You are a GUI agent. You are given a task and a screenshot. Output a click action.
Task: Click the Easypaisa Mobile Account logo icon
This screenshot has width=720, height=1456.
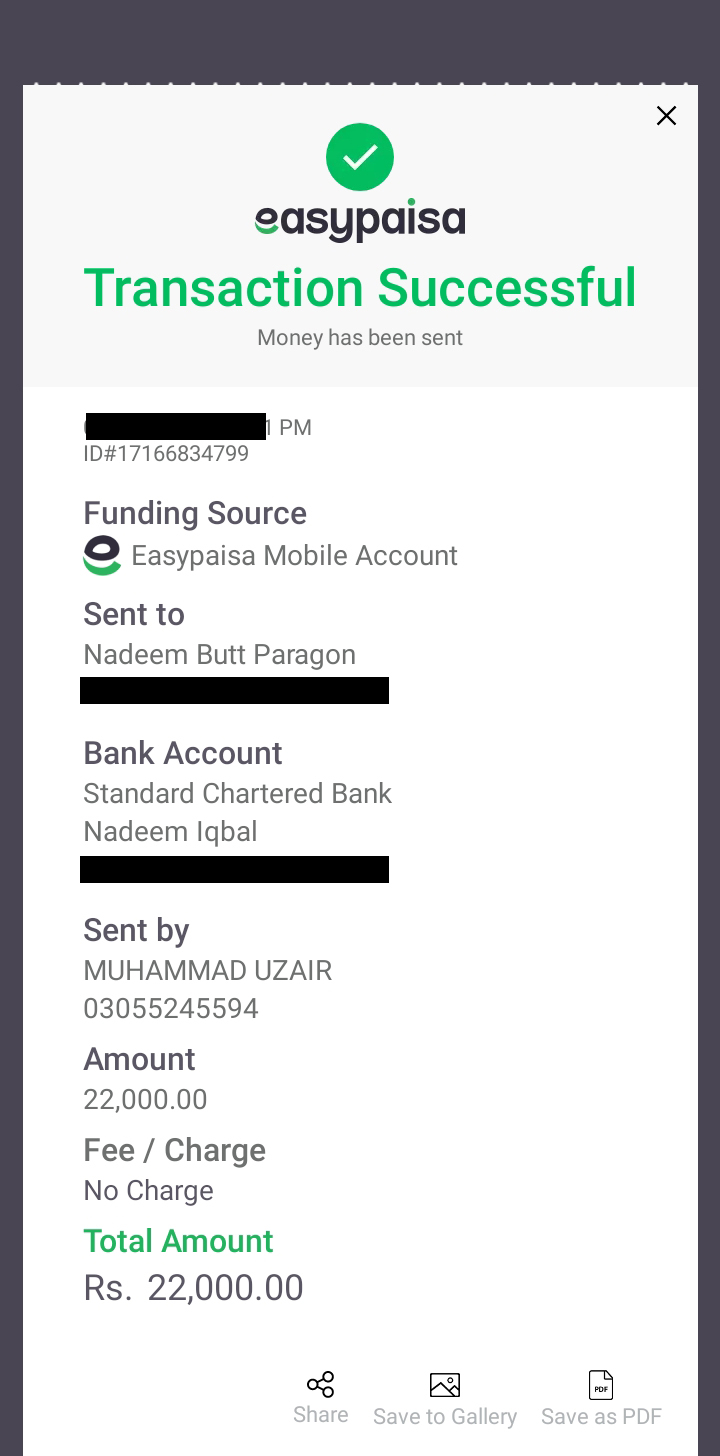(102, 555)
